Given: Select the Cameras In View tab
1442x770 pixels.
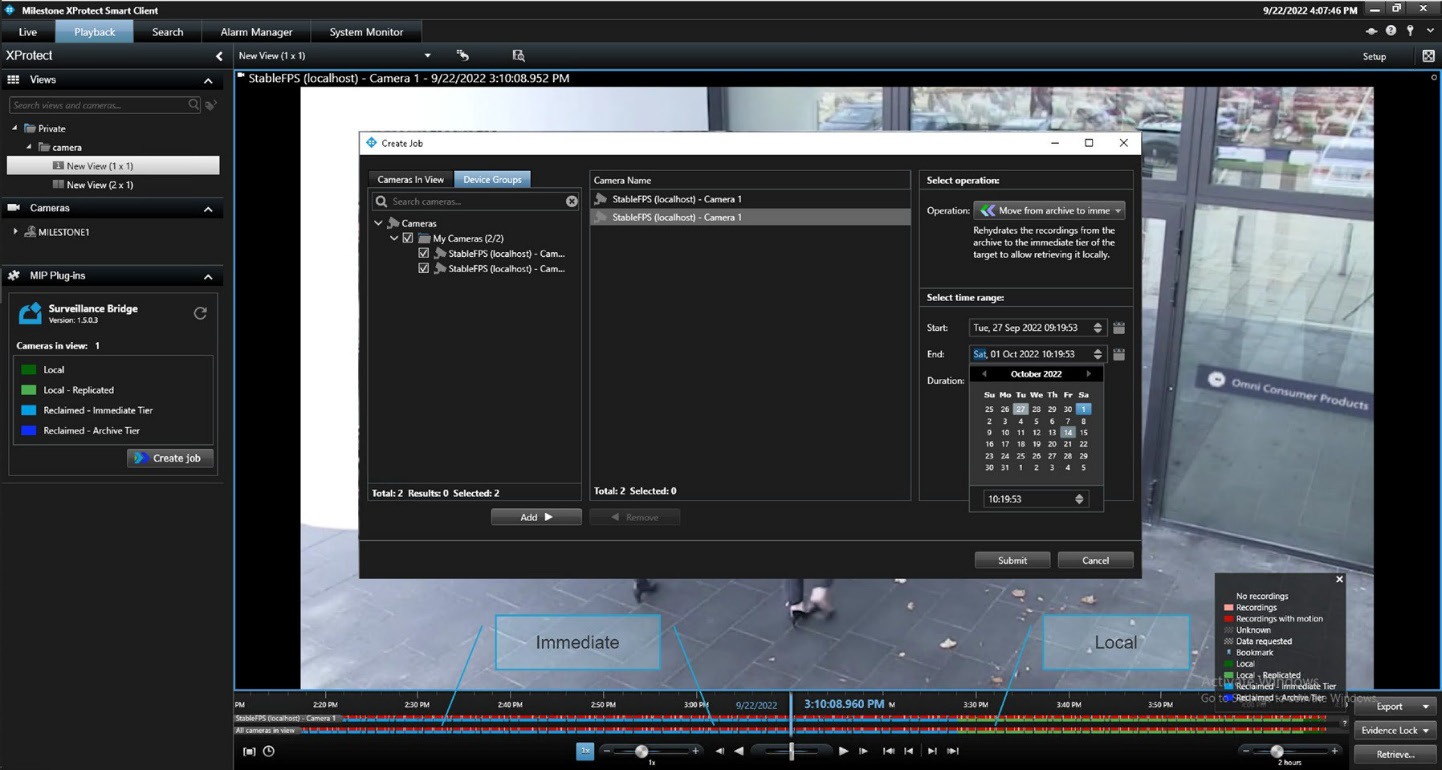Looking at the screenshot, I should point(411,180).
